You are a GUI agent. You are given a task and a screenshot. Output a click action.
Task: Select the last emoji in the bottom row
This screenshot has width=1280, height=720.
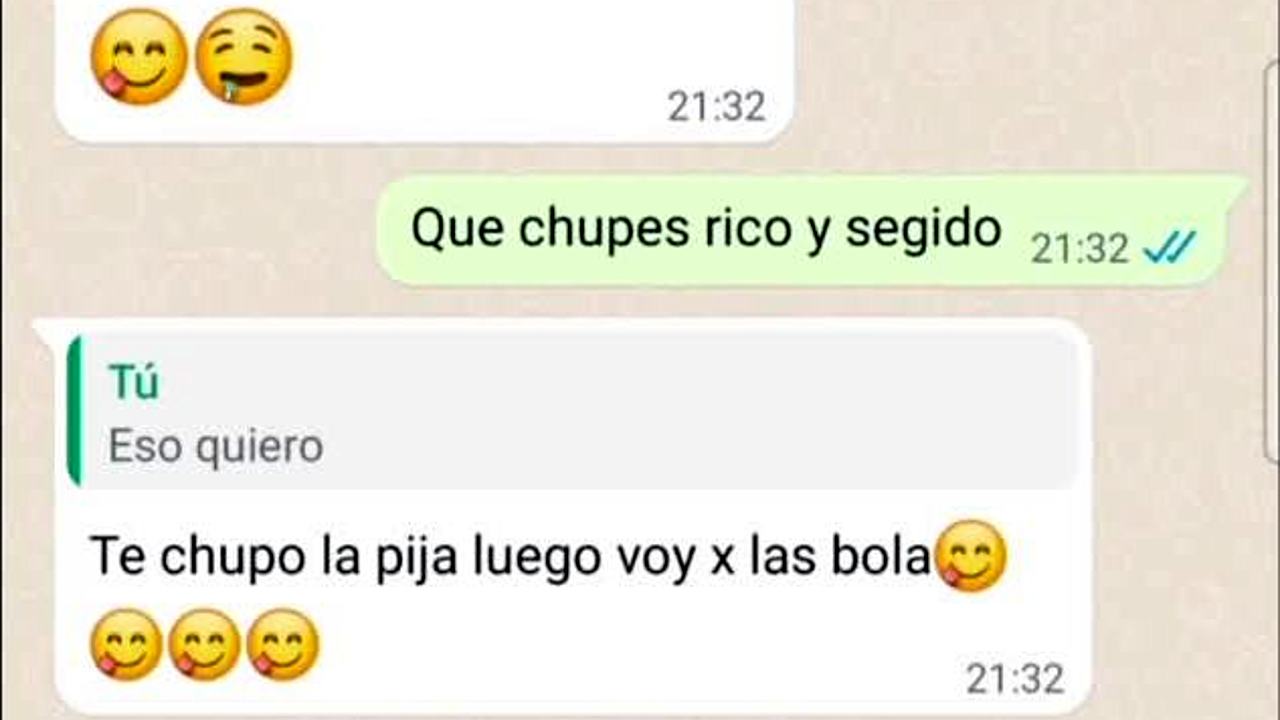coord(282,644)
